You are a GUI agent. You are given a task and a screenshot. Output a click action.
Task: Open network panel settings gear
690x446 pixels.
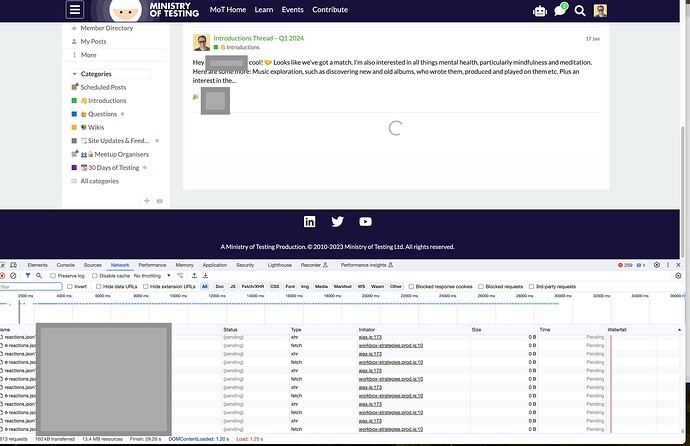tap(678, 276)
